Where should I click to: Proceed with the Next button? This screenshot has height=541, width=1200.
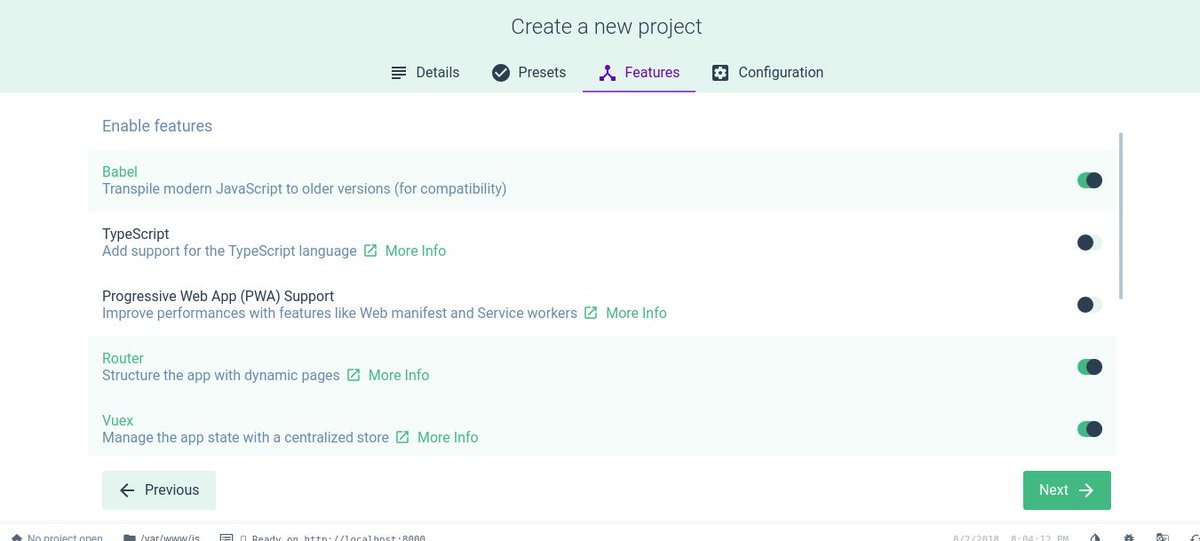1067,490
